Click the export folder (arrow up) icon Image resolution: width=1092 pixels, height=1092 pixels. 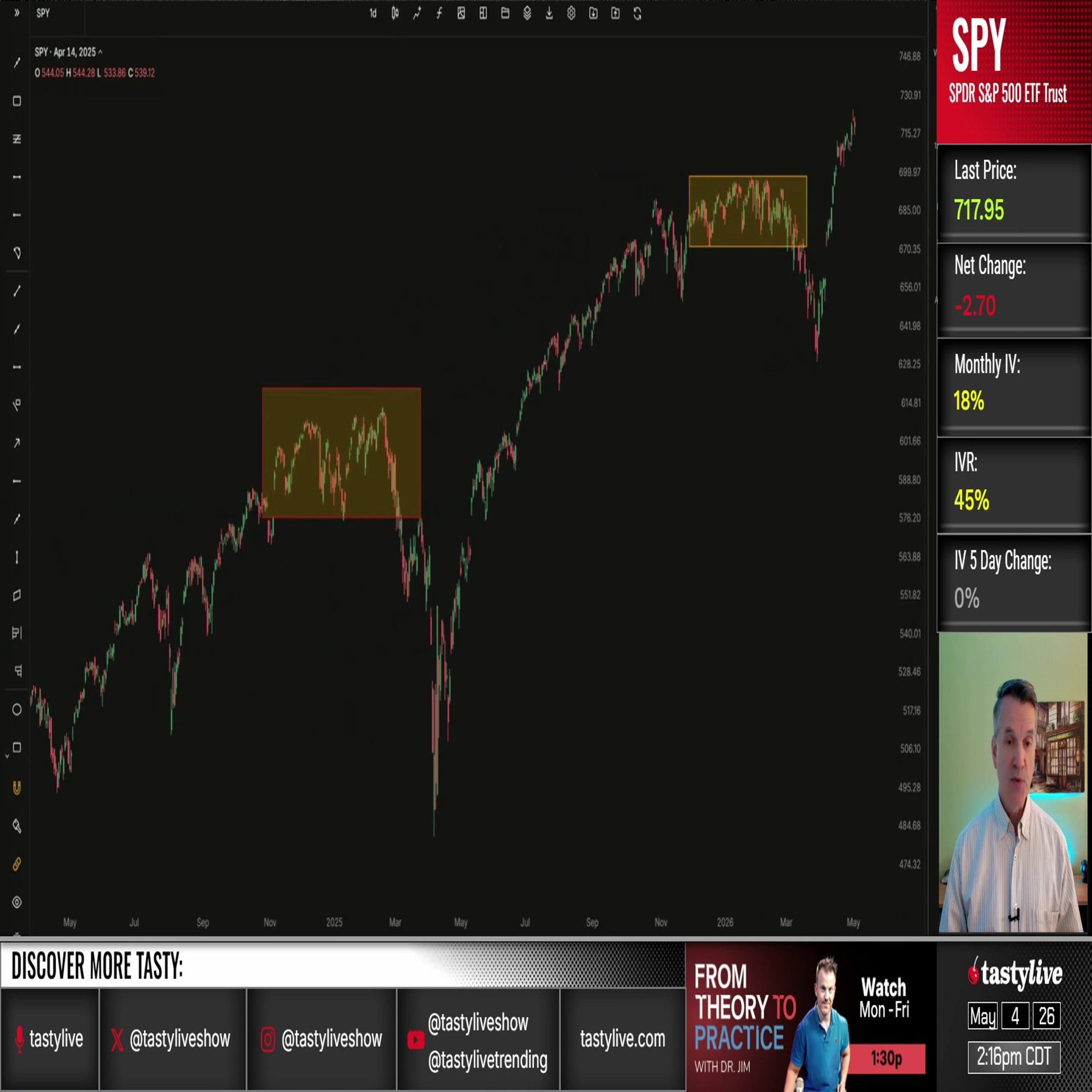(x=616, y=13)
